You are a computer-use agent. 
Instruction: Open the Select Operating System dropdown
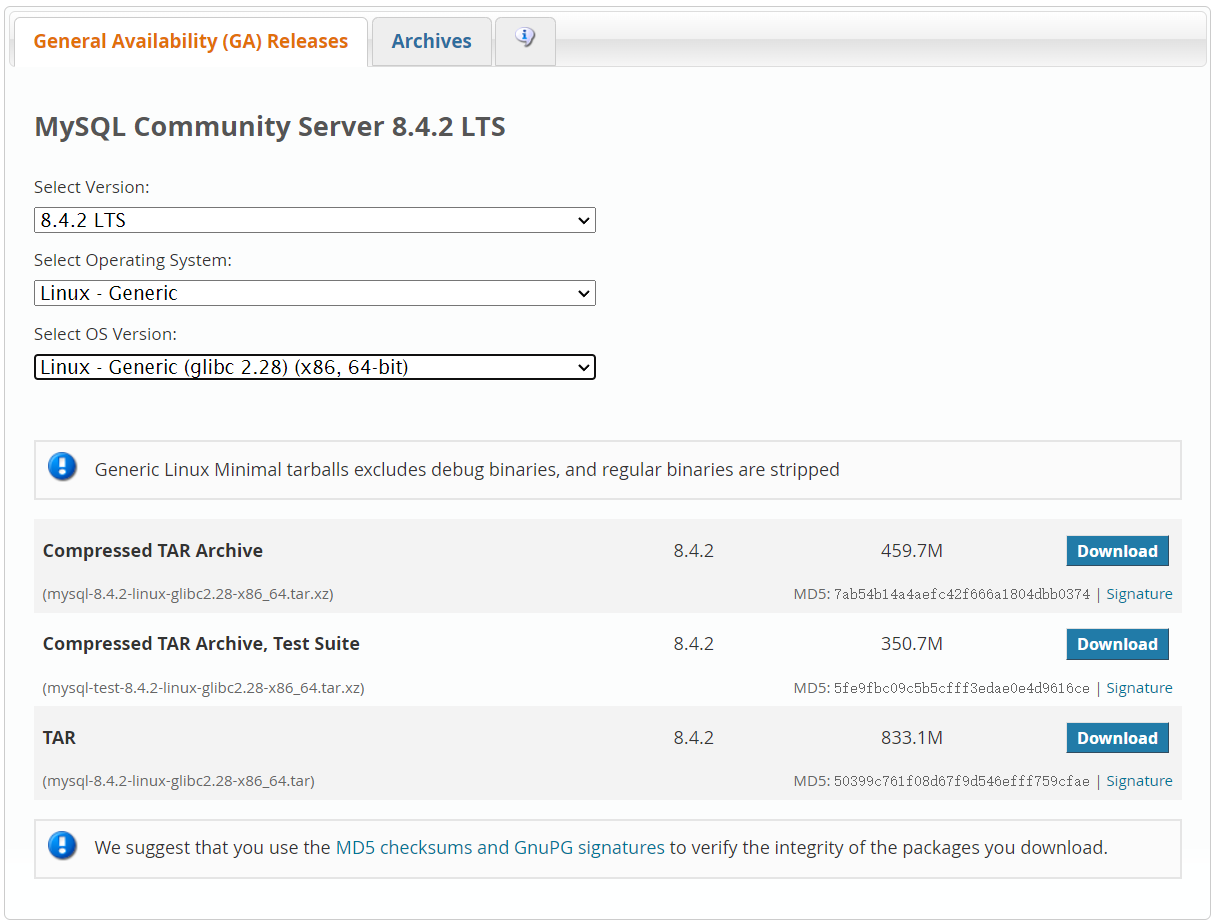click(x=315, y=293)
